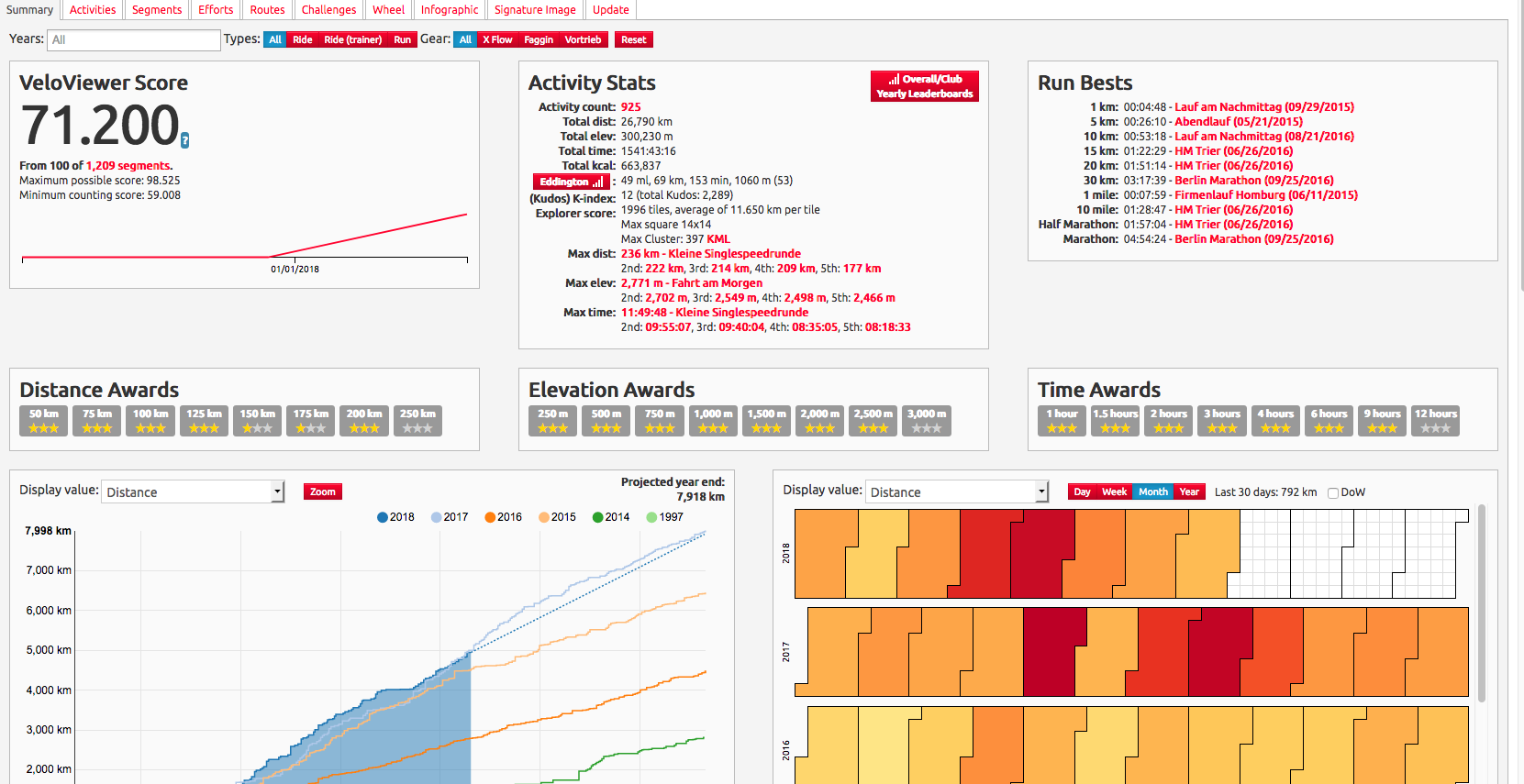Click the 175 km distance award badge
The height and width of the screenshot is (784, 1524).
point(310,421)
